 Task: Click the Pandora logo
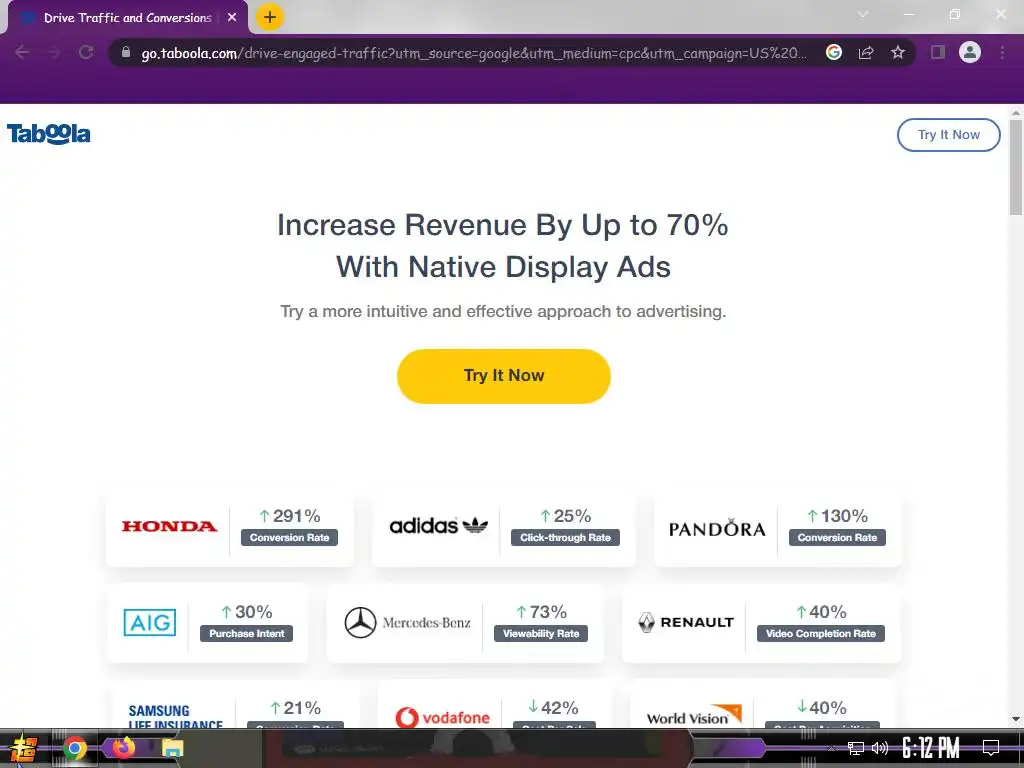coord(717,528)
